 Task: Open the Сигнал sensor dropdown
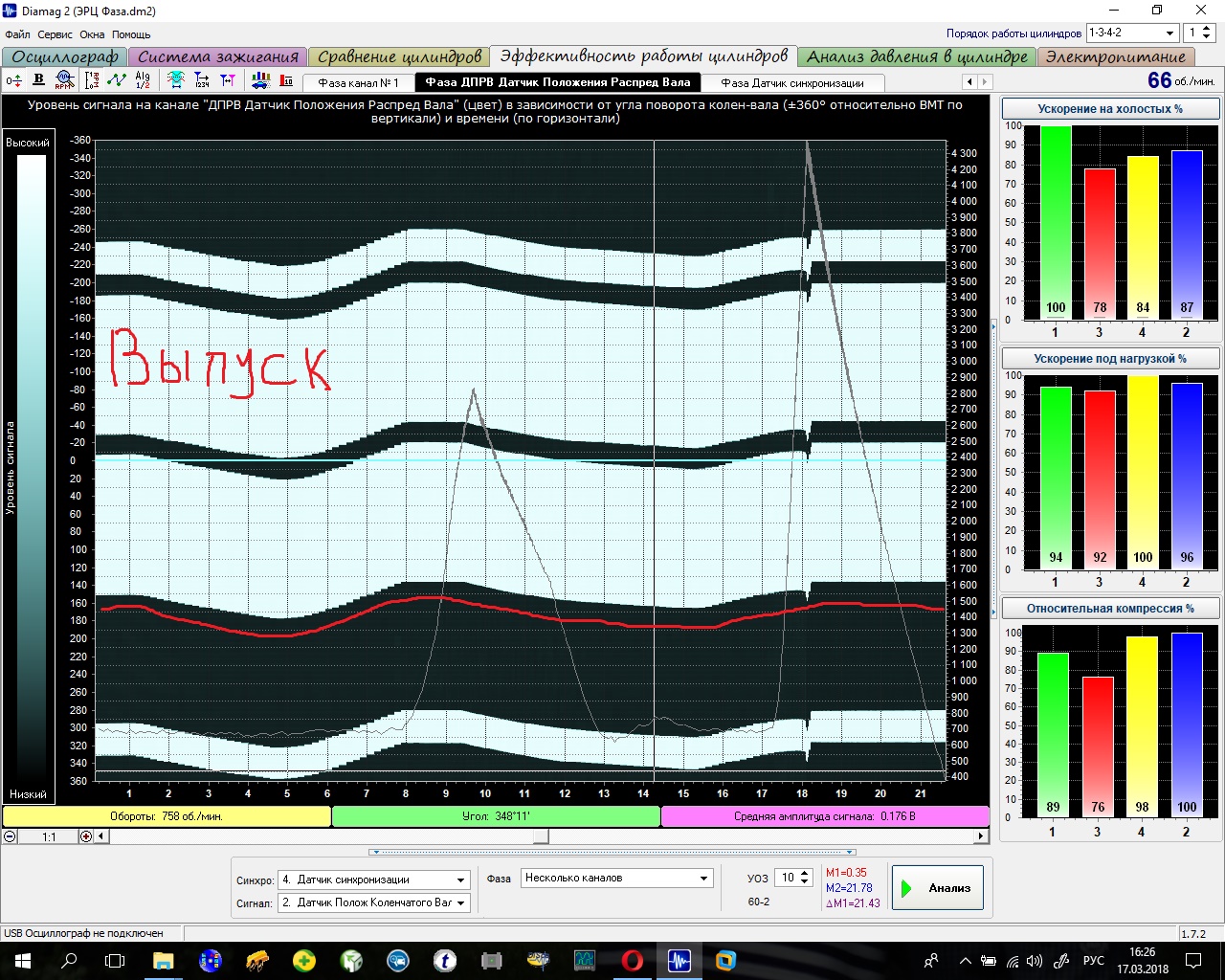(461, 902)
